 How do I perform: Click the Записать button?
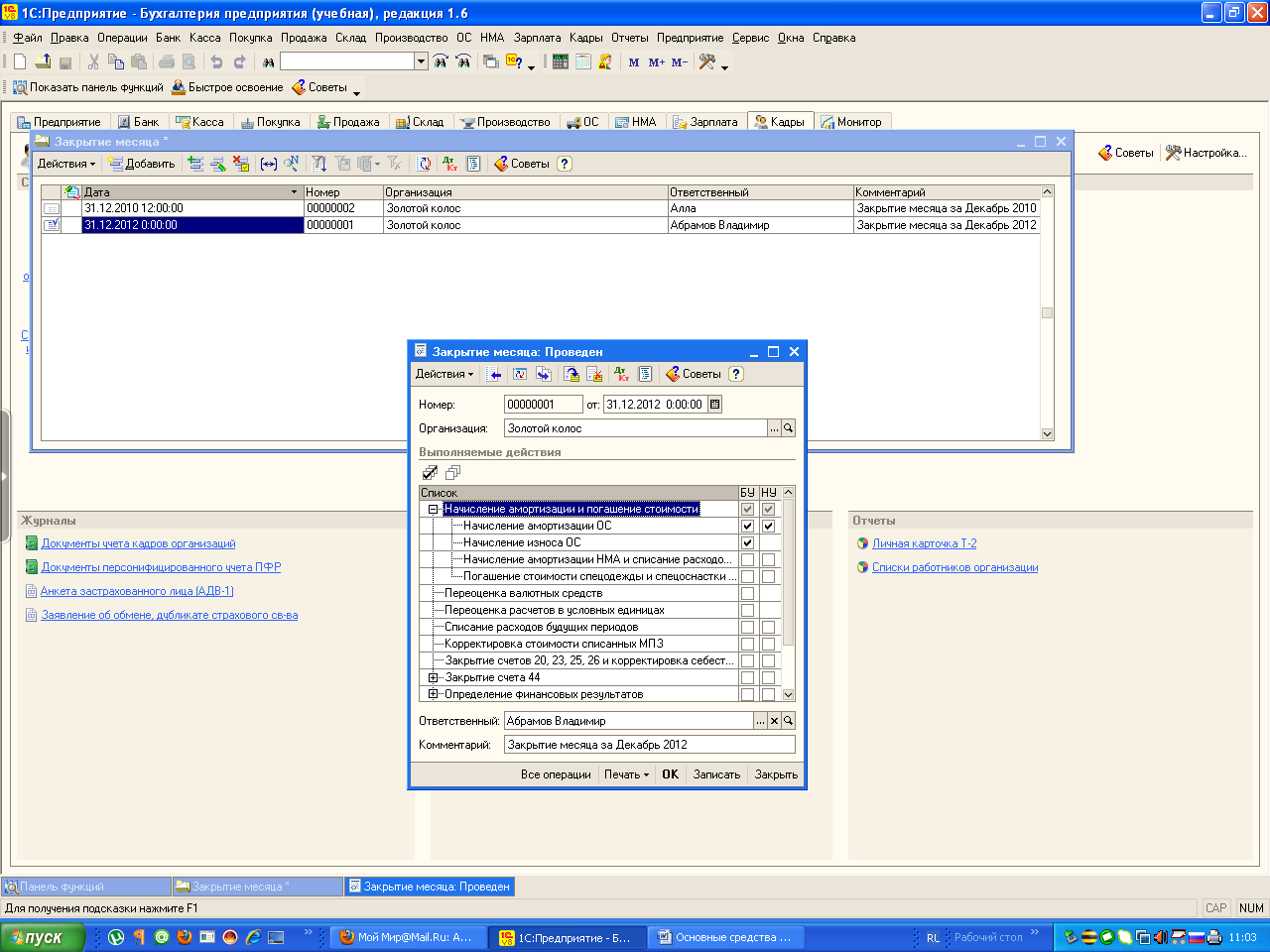[x=716, y=774]
